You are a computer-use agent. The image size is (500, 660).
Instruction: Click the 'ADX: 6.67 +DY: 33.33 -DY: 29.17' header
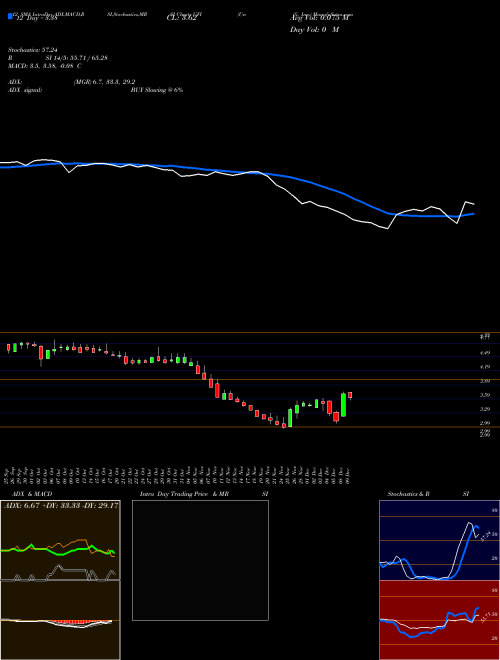coord(61,506)
